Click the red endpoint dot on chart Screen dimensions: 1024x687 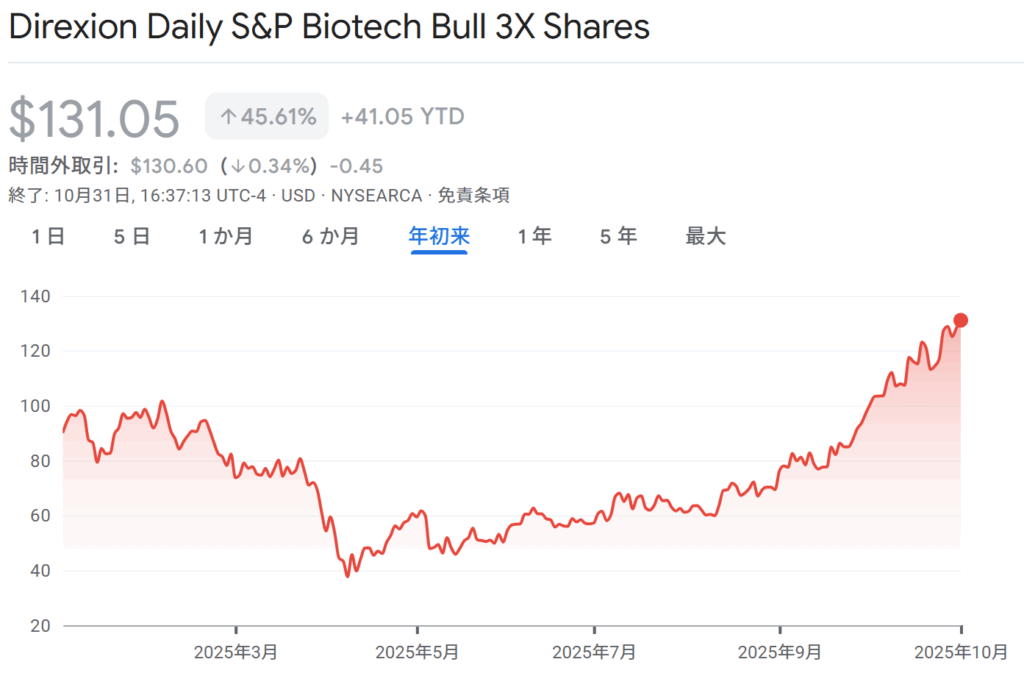(x=961, y=320)
